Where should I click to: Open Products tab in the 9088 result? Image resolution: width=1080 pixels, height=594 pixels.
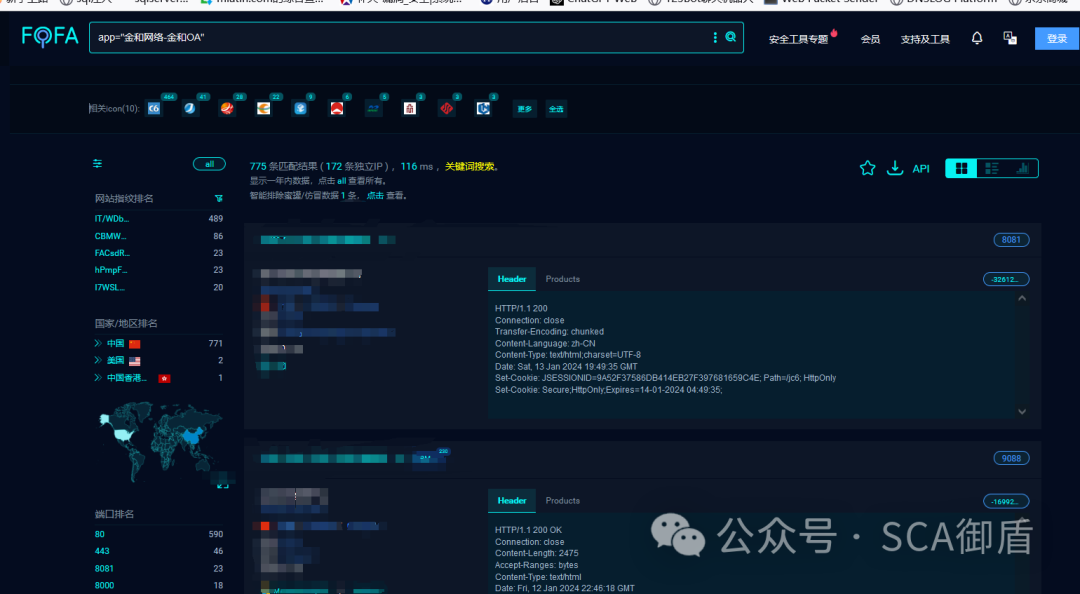tap(563, 501)
